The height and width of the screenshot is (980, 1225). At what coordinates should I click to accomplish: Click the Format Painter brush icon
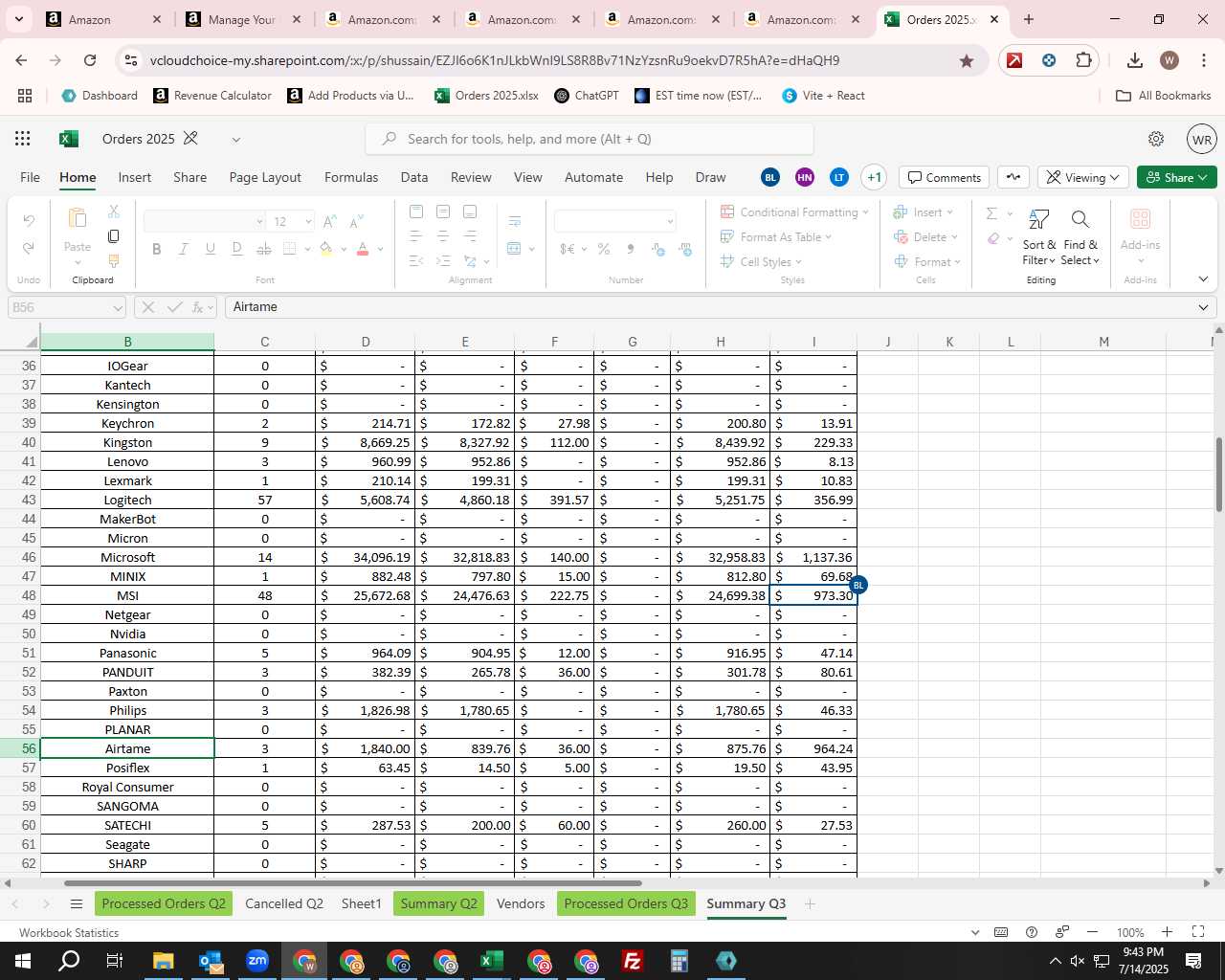coord(114,261)
